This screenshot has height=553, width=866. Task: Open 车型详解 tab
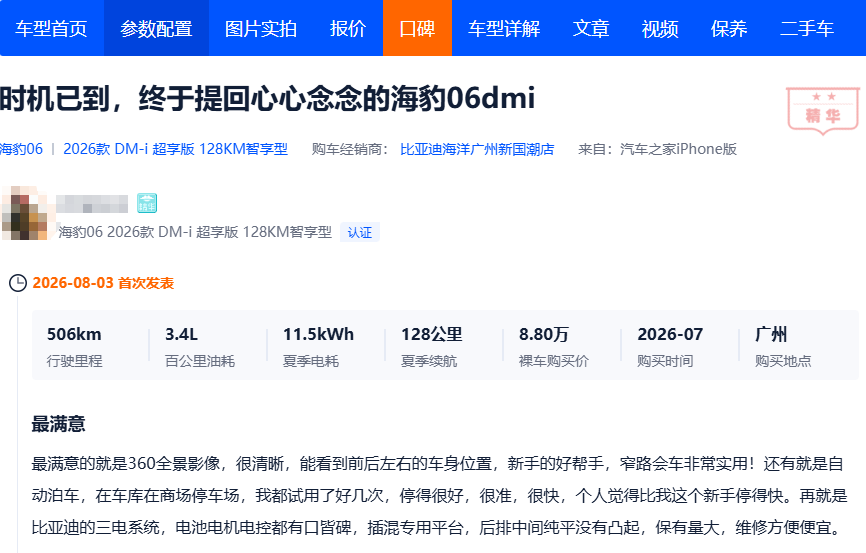click(x=504, y=28)
